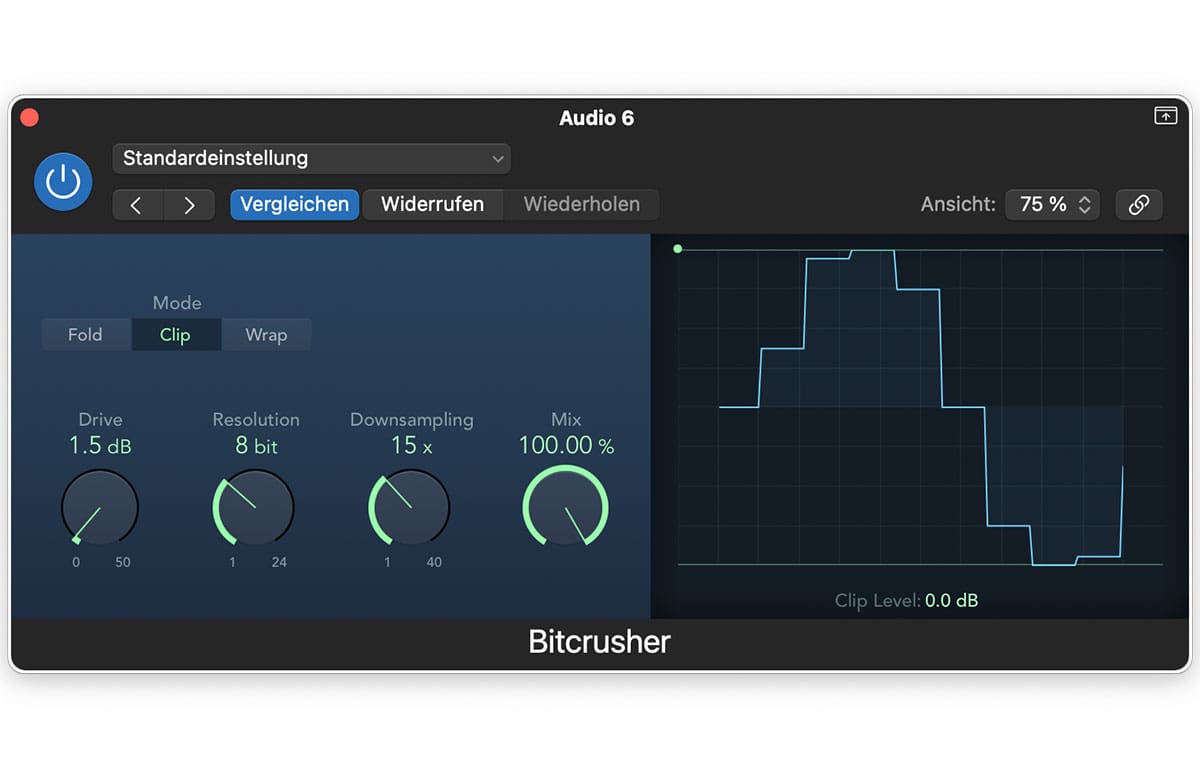Click the Mode label

[177, 303]
